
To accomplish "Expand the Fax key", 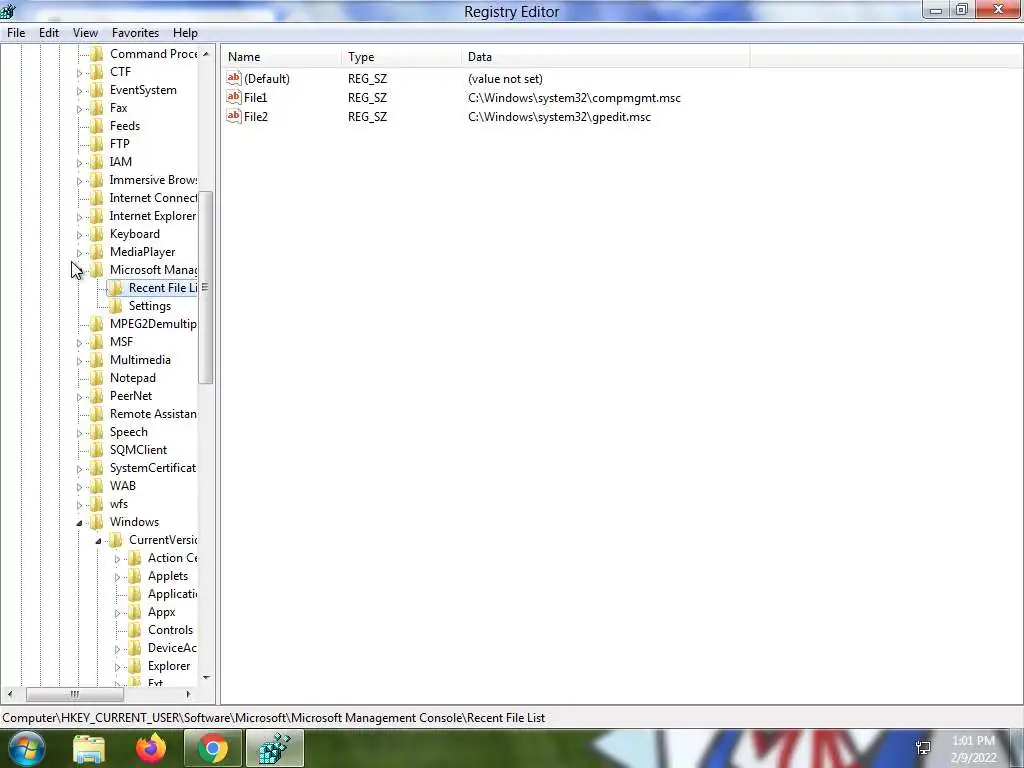I will [79, 108].
